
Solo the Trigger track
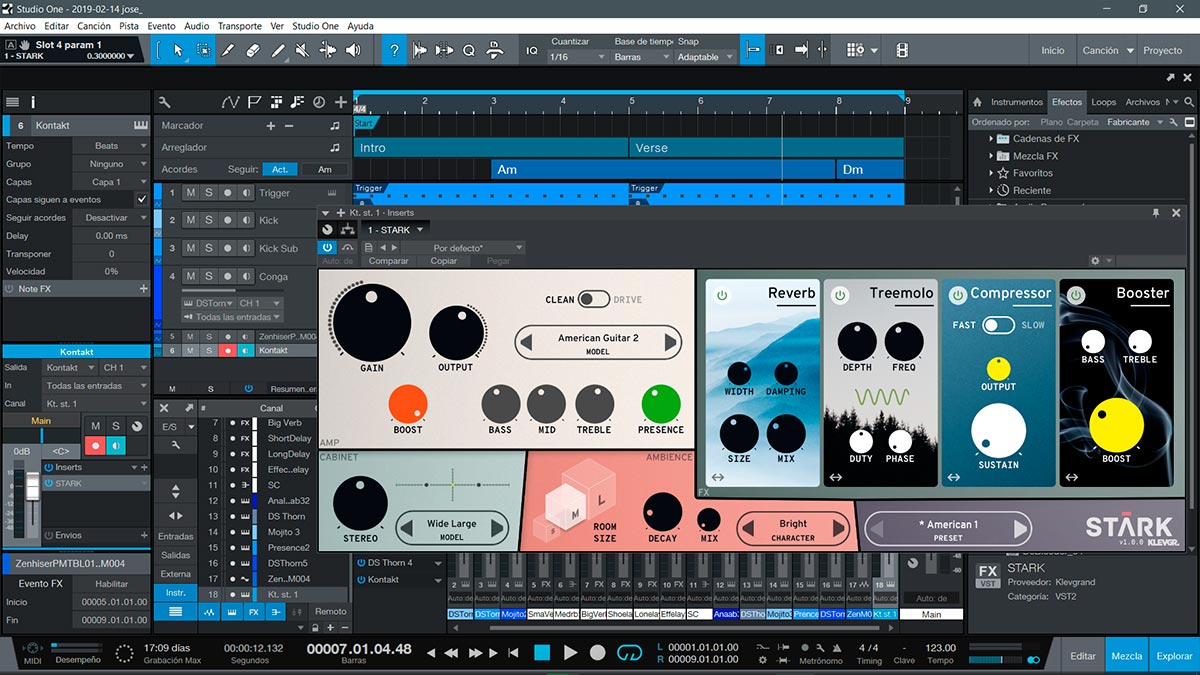point(209,193)
